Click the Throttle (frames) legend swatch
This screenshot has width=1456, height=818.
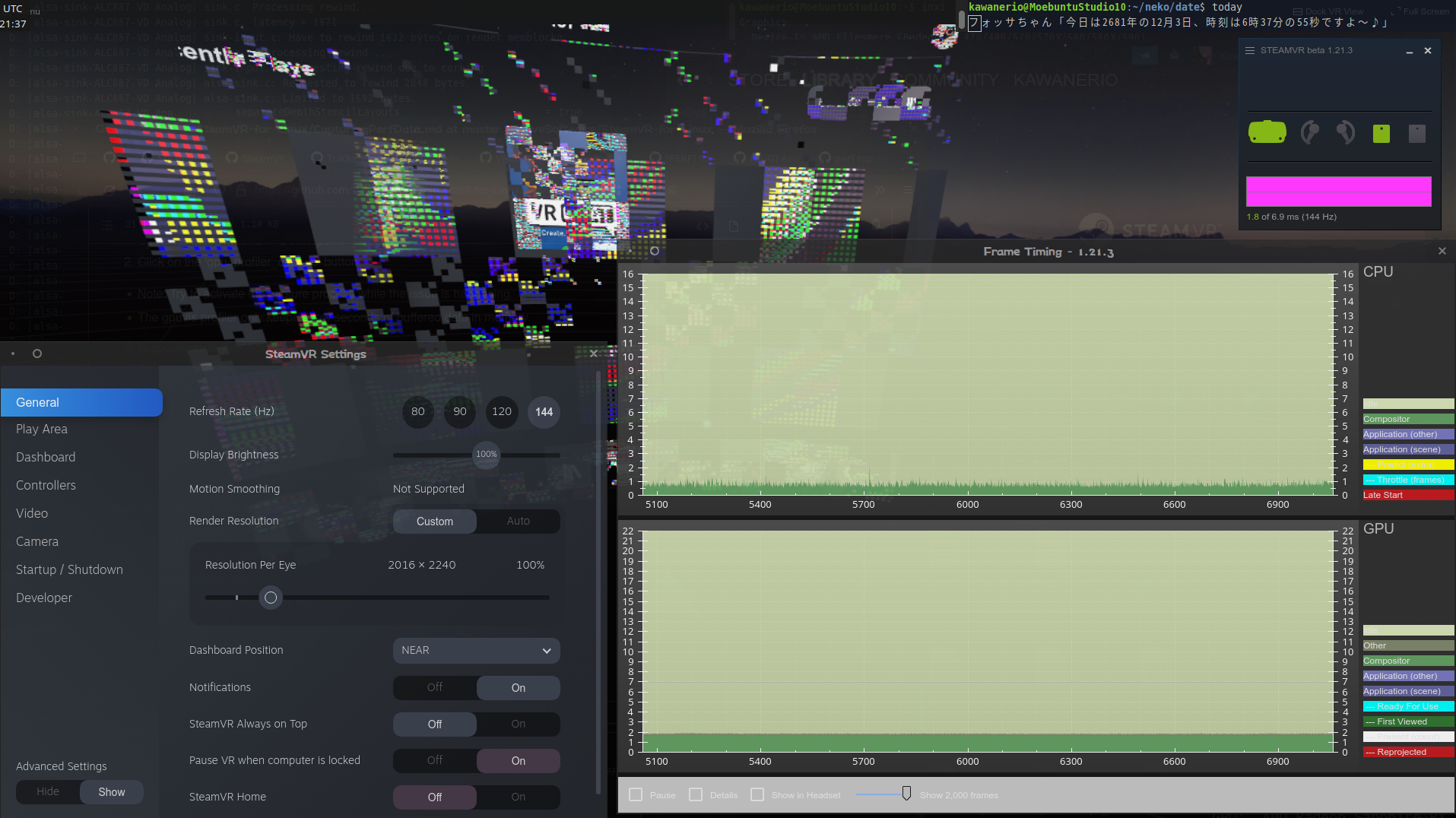1408,480
